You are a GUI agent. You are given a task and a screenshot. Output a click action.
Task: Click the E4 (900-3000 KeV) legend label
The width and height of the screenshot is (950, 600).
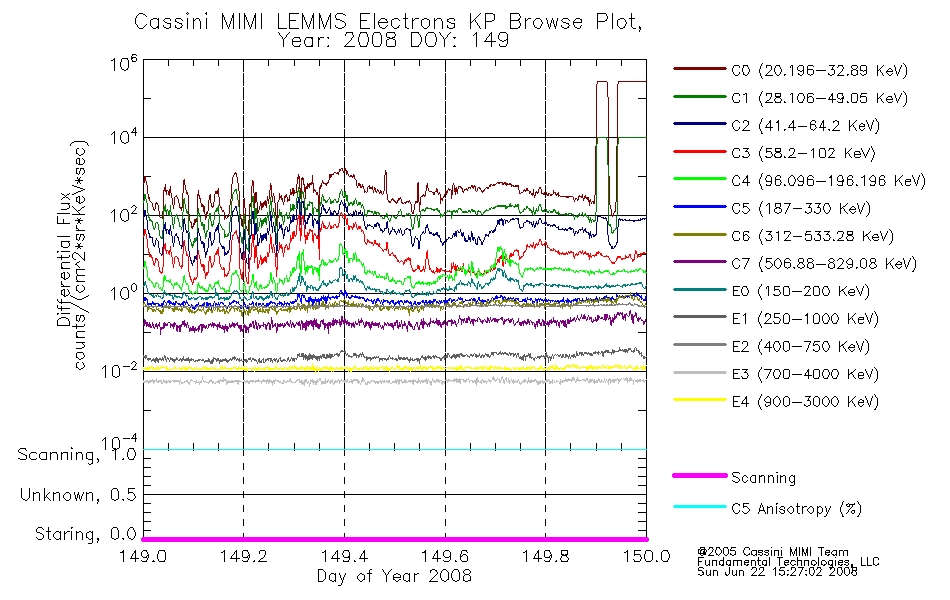pos(805,402)
